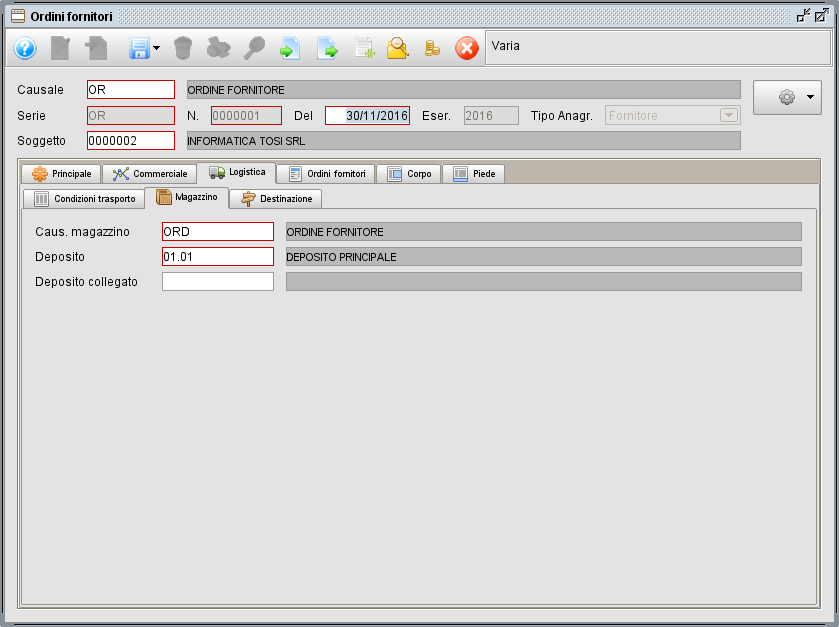Expand the Tipo Anagr. combo box
Screen dimensions: 839x627
click(728, 115)
